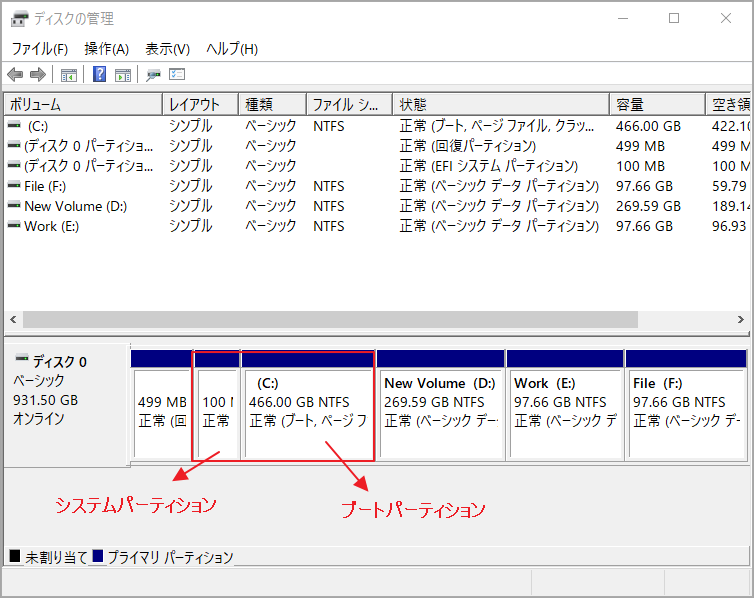The width and height of the screenshot is (754, 598).
Task: Open the ファイル(F) menu
Action: 39,49
